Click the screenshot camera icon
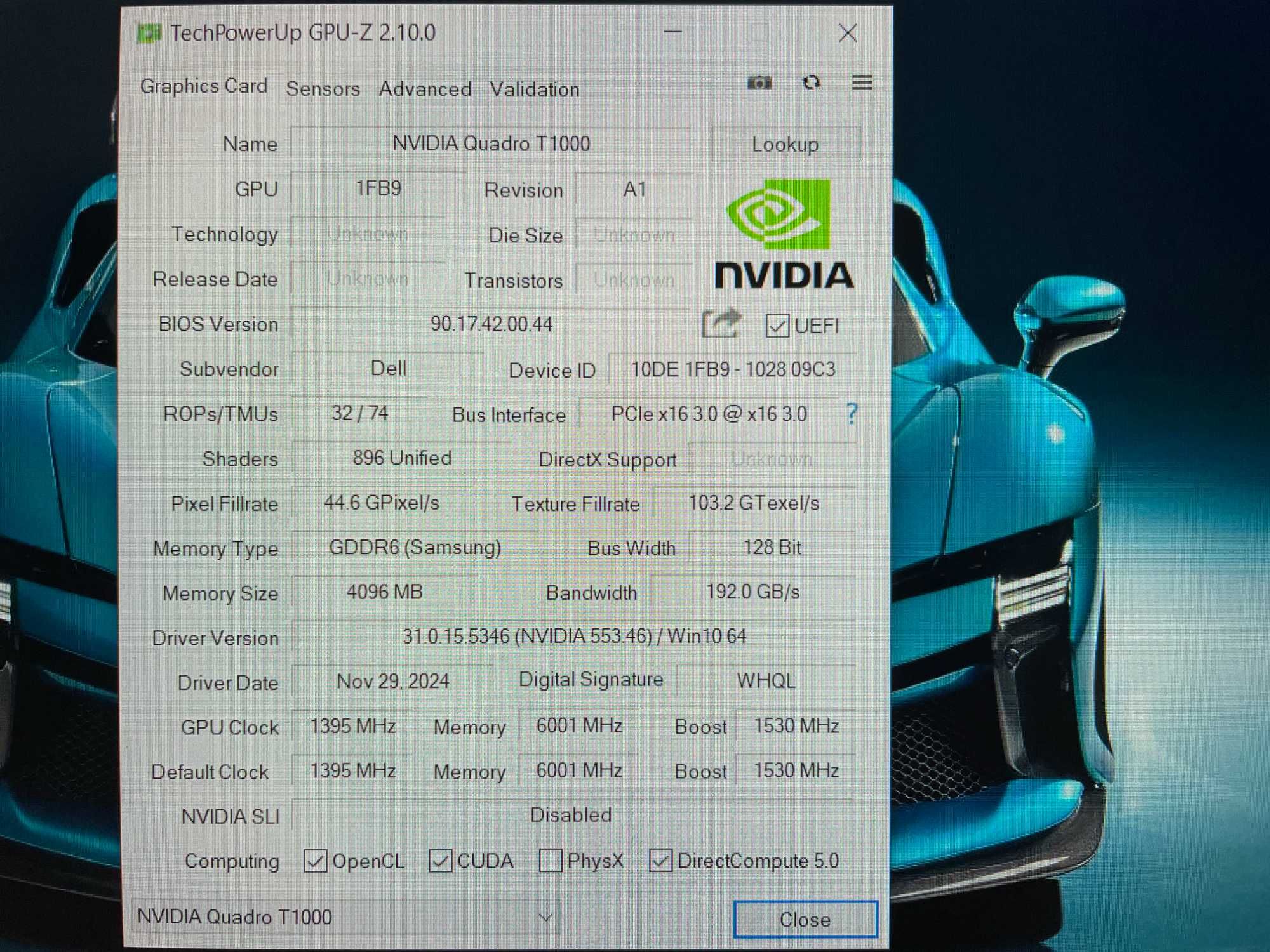The image size is (1270, 952). click(x=759, y=83)
